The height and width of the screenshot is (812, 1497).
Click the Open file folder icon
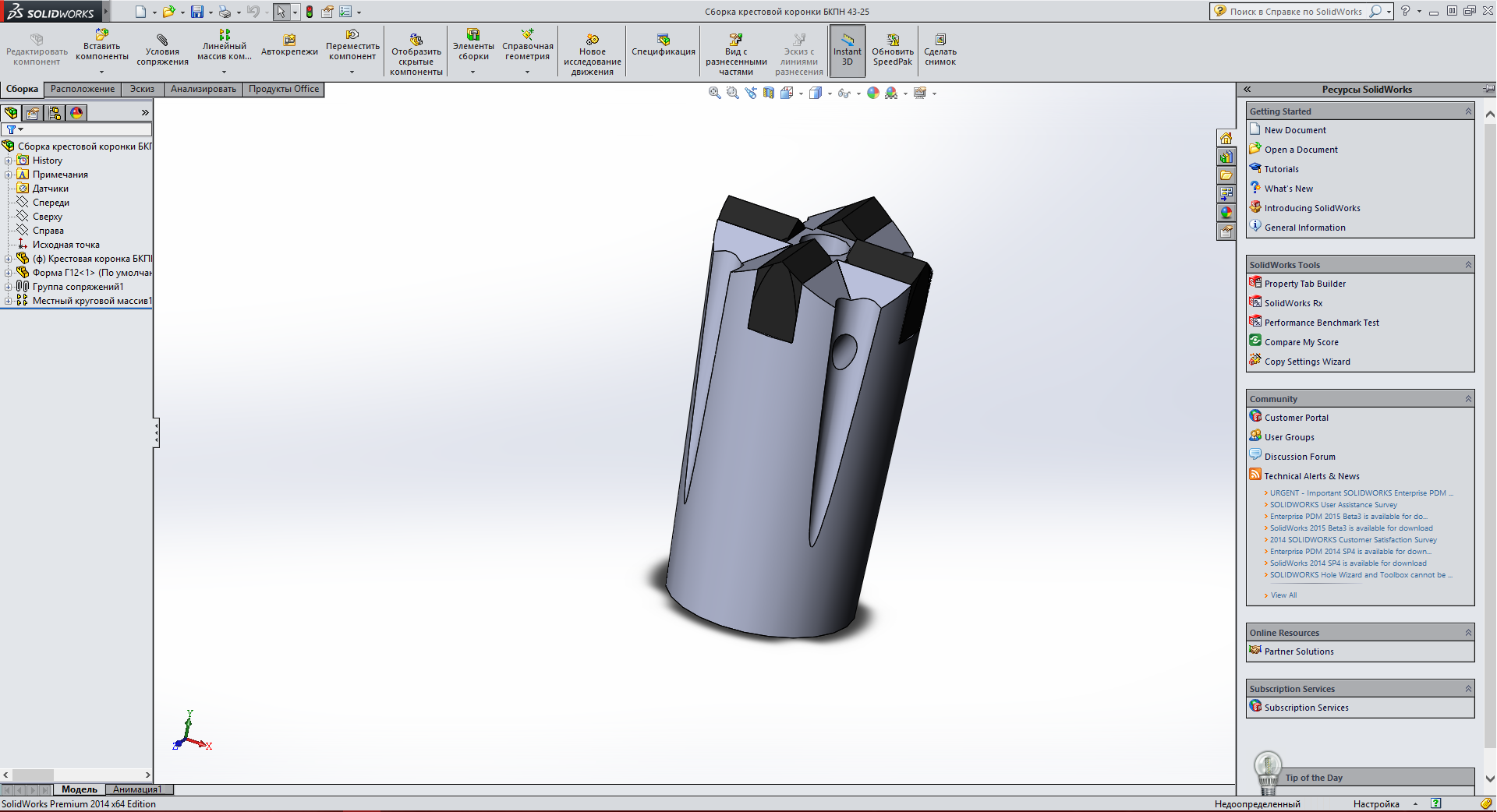click(168, 12)
